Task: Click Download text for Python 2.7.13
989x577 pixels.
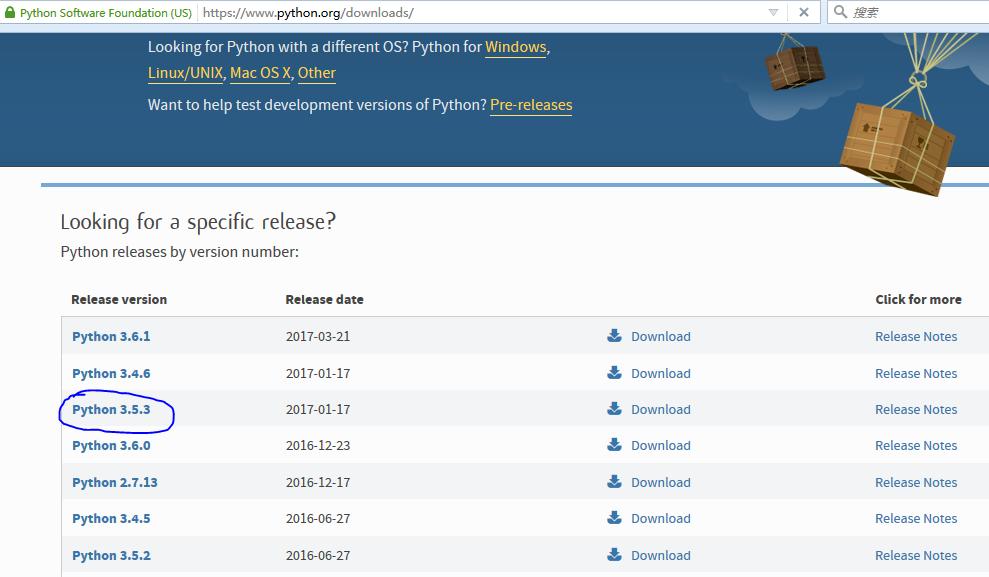Action: 661,482
